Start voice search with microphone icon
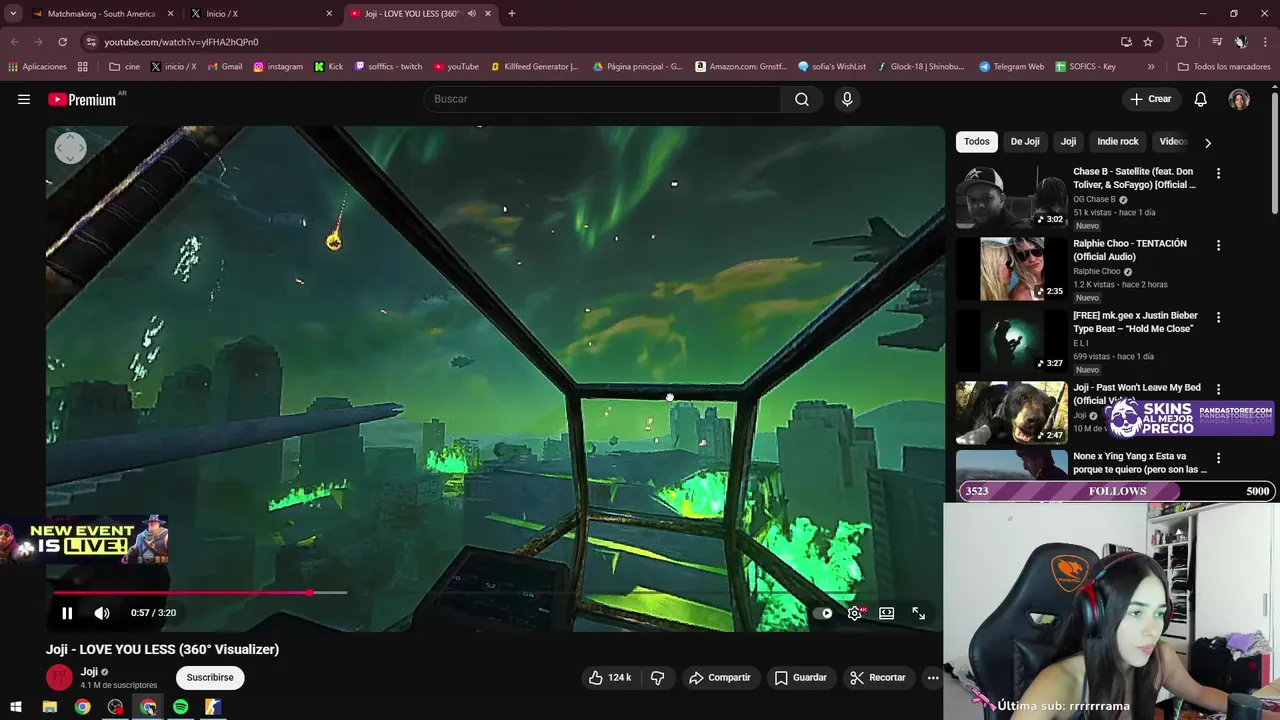Image resolution: width=1280 pixels, height=720 pixels. tap(847, 99)
